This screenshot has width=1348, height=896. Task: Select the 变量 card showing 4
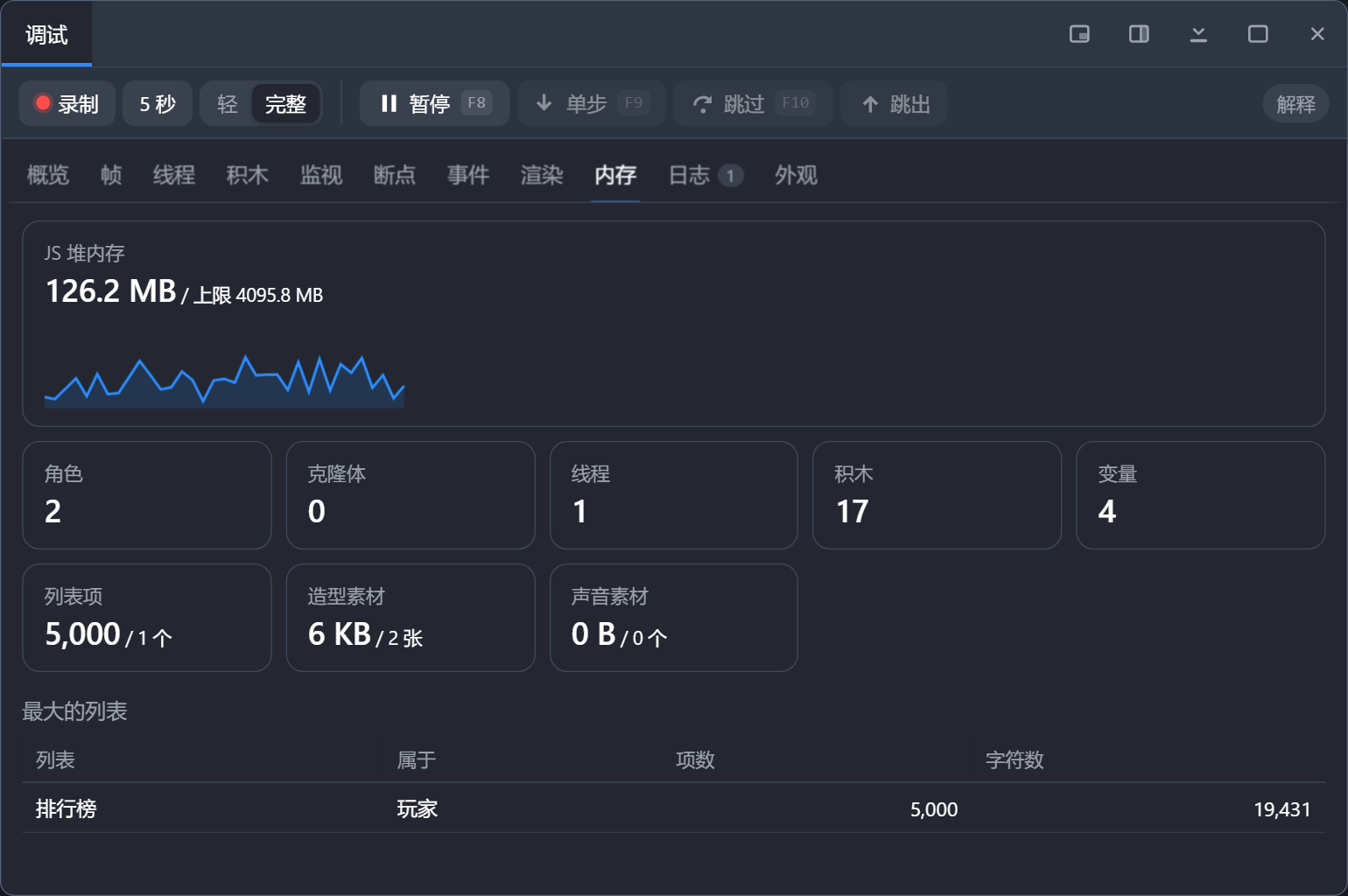click(1201, 495)
